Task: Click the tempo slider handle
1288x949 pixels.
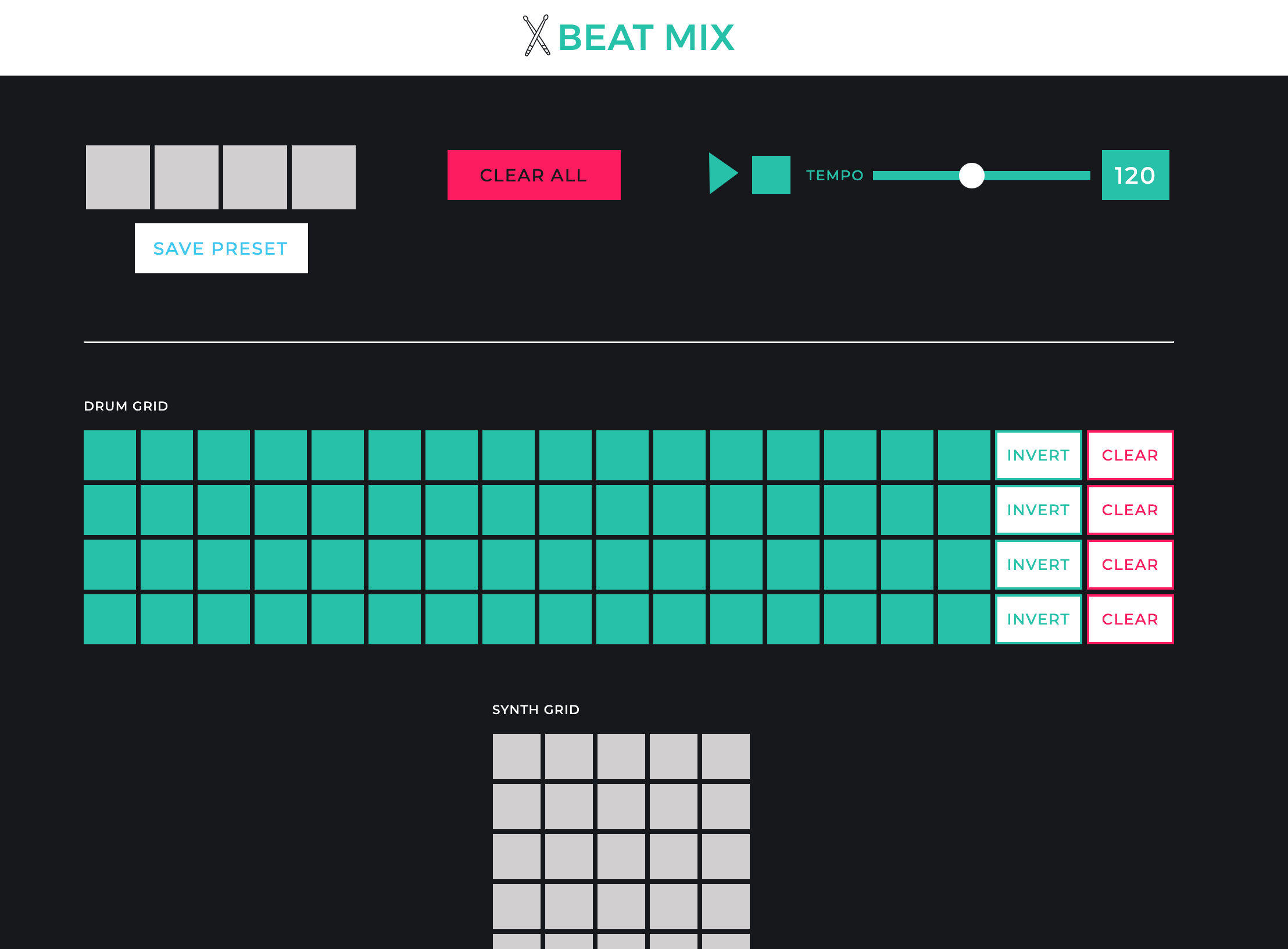Action: tap(971, 176)
